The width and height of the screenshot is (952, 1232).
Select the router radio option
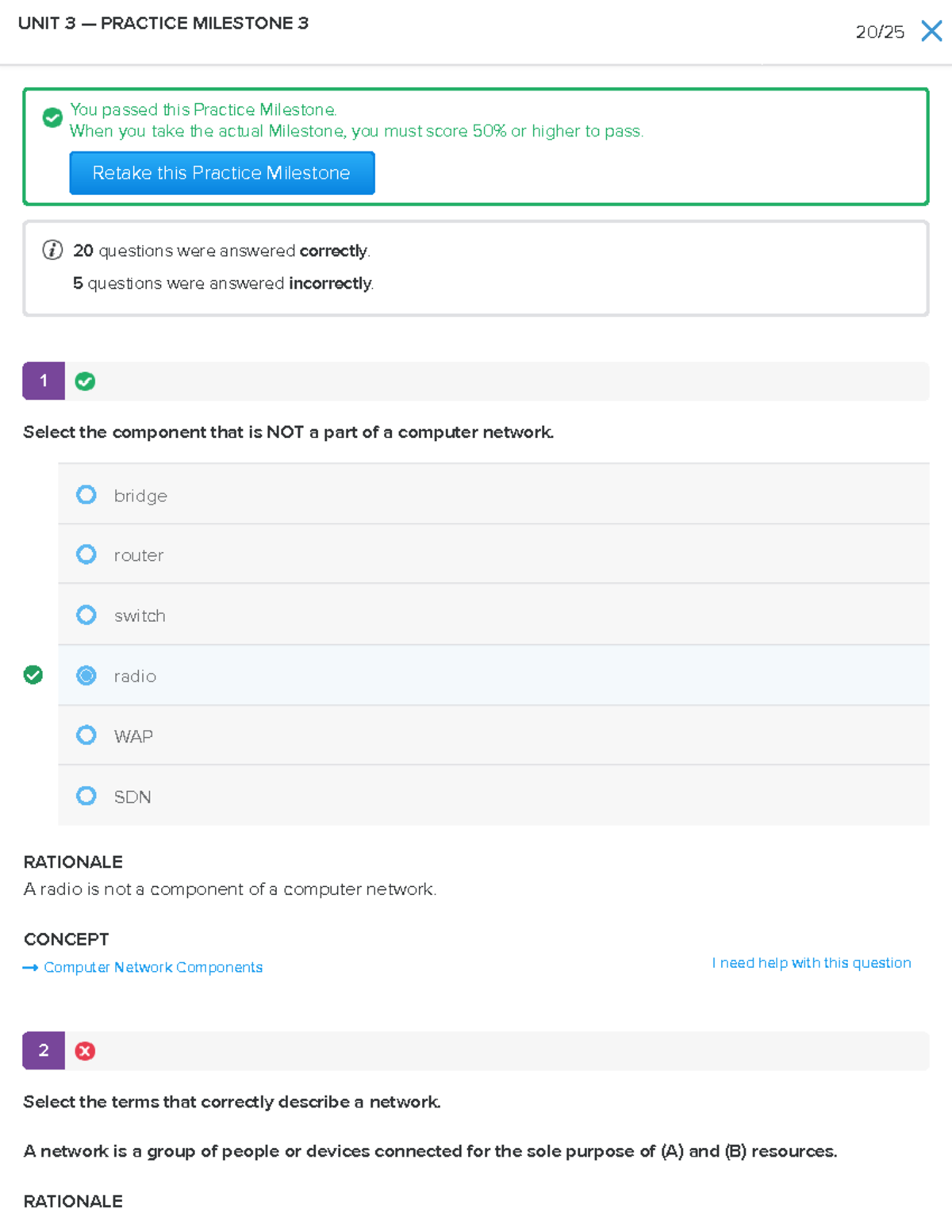(86, 555)
